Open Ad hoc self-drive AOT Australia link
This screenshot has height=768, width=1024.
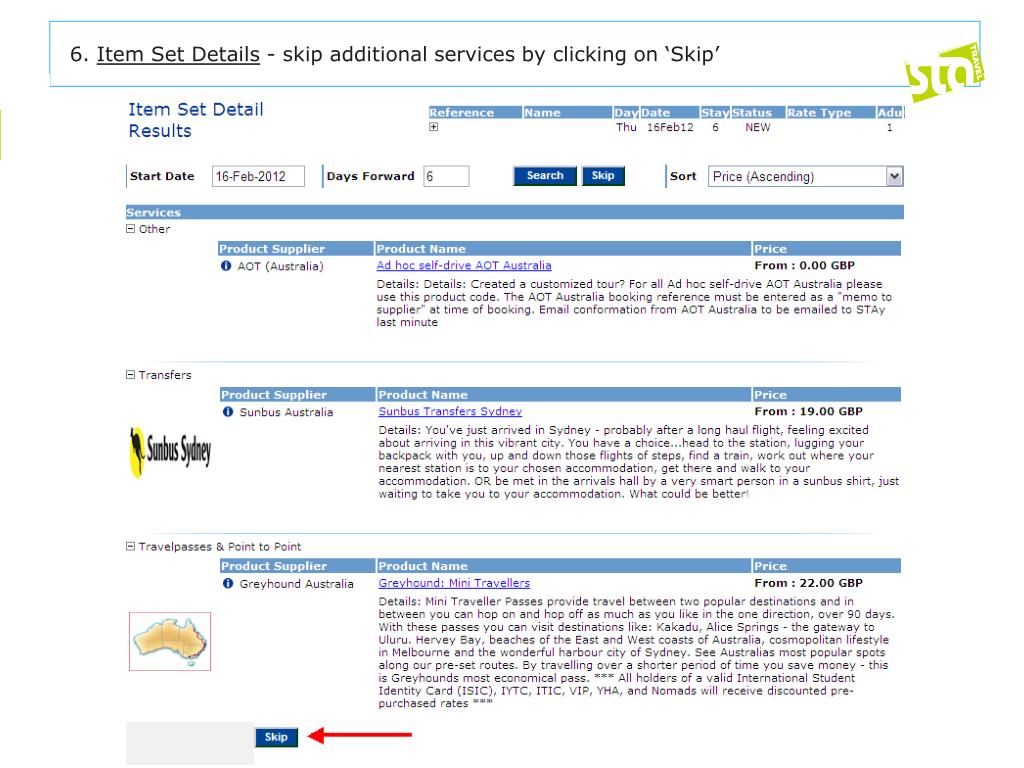(464, 266)
